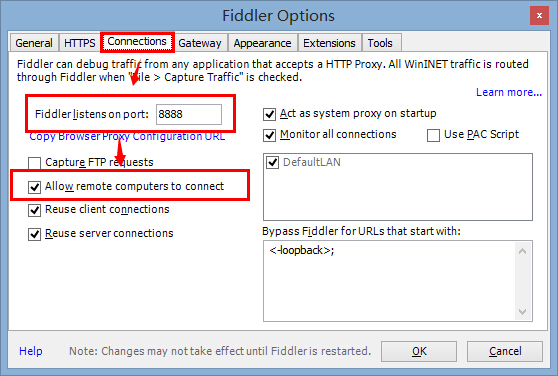
Task: Open the Extensions tab
Action: 329,43
